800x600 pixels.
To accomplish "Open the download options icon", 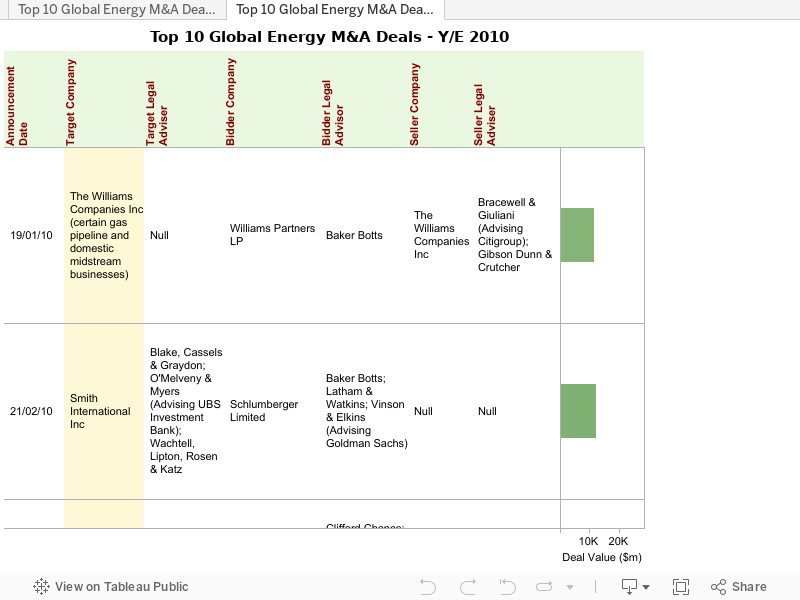I will click(x=629, y=587).
